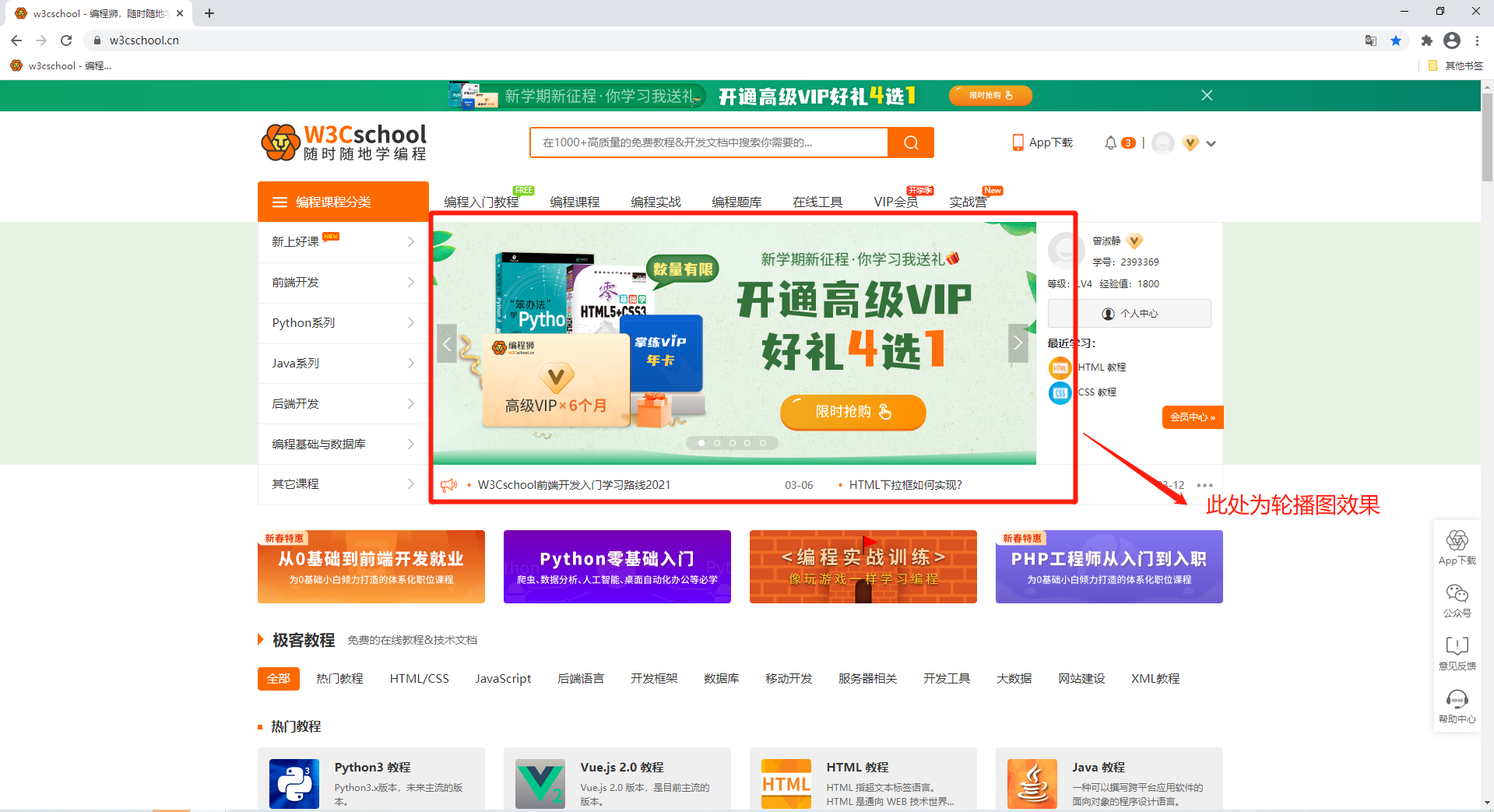Image resolution: width=1494 pixels, height=812 pixels.
Task: Switch to the JavaScript tutorial tab
Action: [503, 679]
